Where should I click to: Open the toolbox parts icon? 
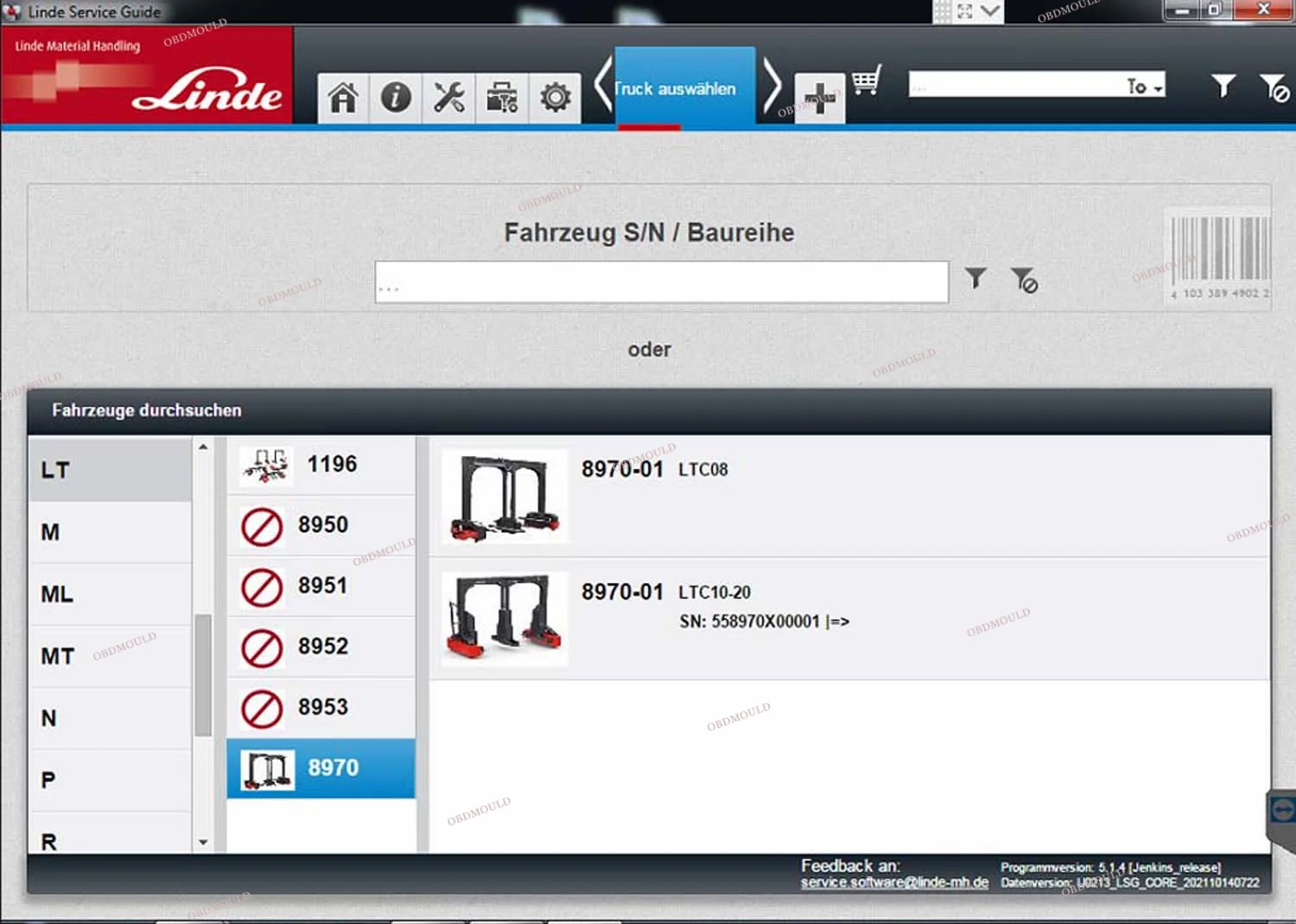tap(501, 98)
